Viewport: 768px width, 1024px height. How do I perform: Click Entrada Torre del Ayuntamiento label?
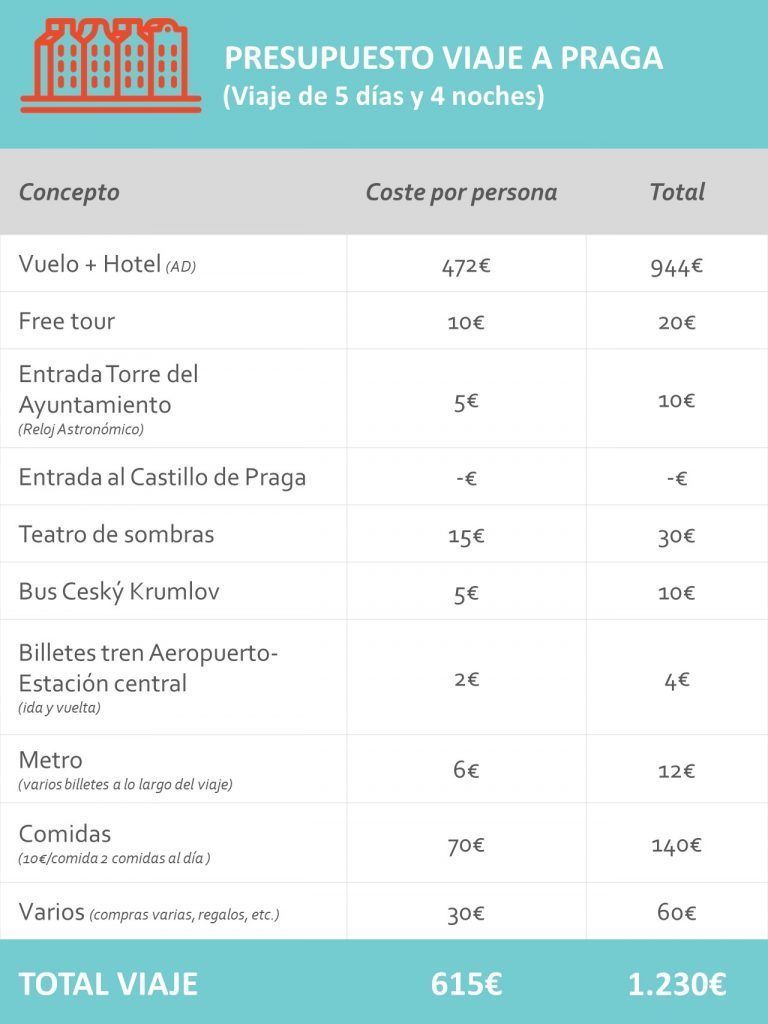pyautogui.click(x=108, y=389)
